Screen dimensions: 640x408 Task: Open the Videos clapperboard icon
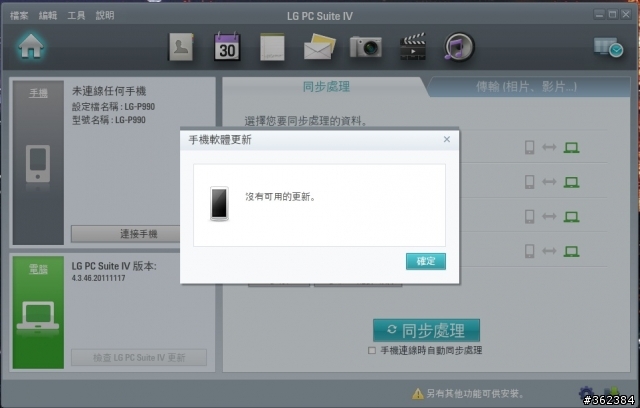(x=413, y=47)
